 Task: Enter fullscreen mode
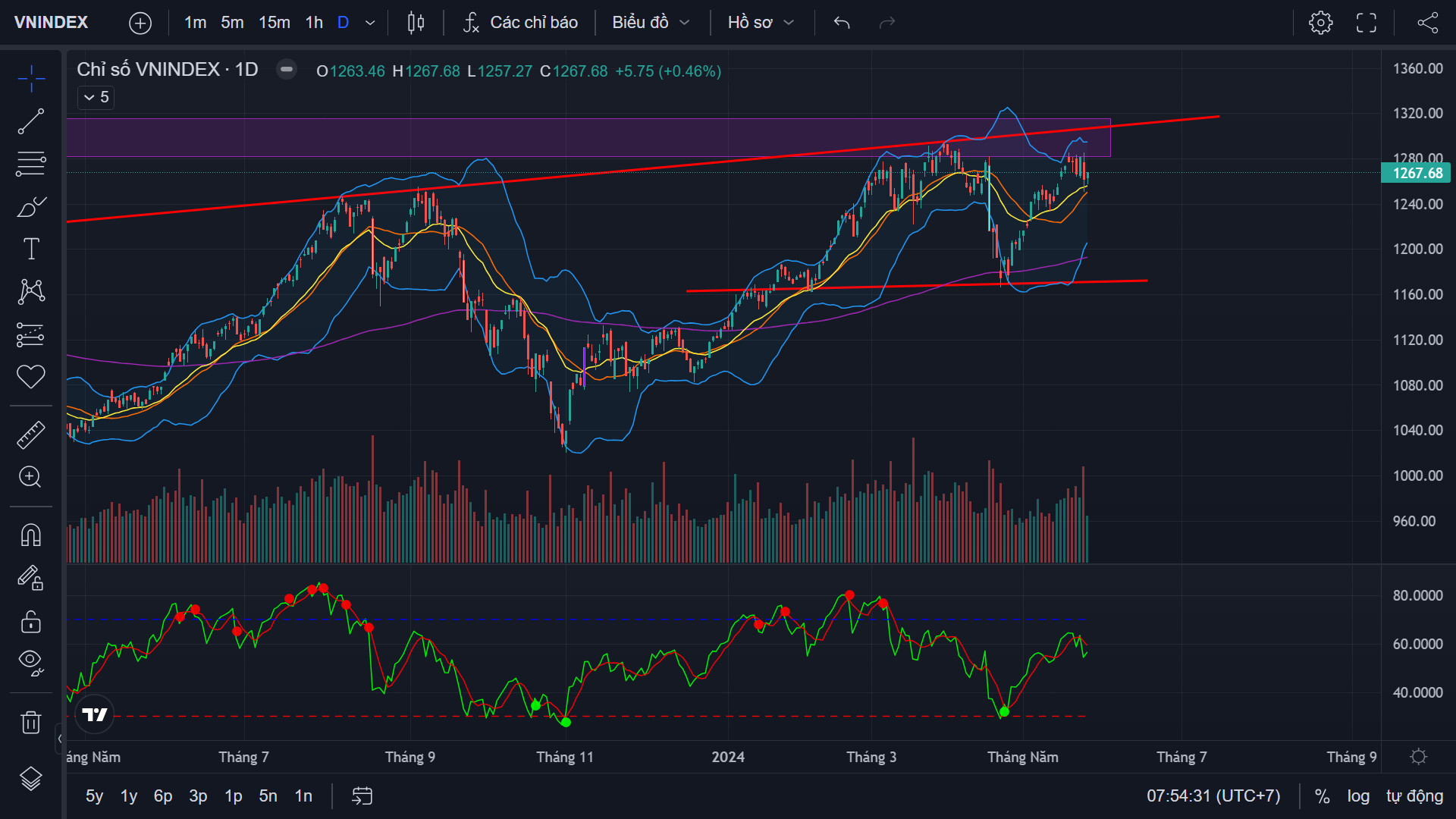click(1366, 23)
